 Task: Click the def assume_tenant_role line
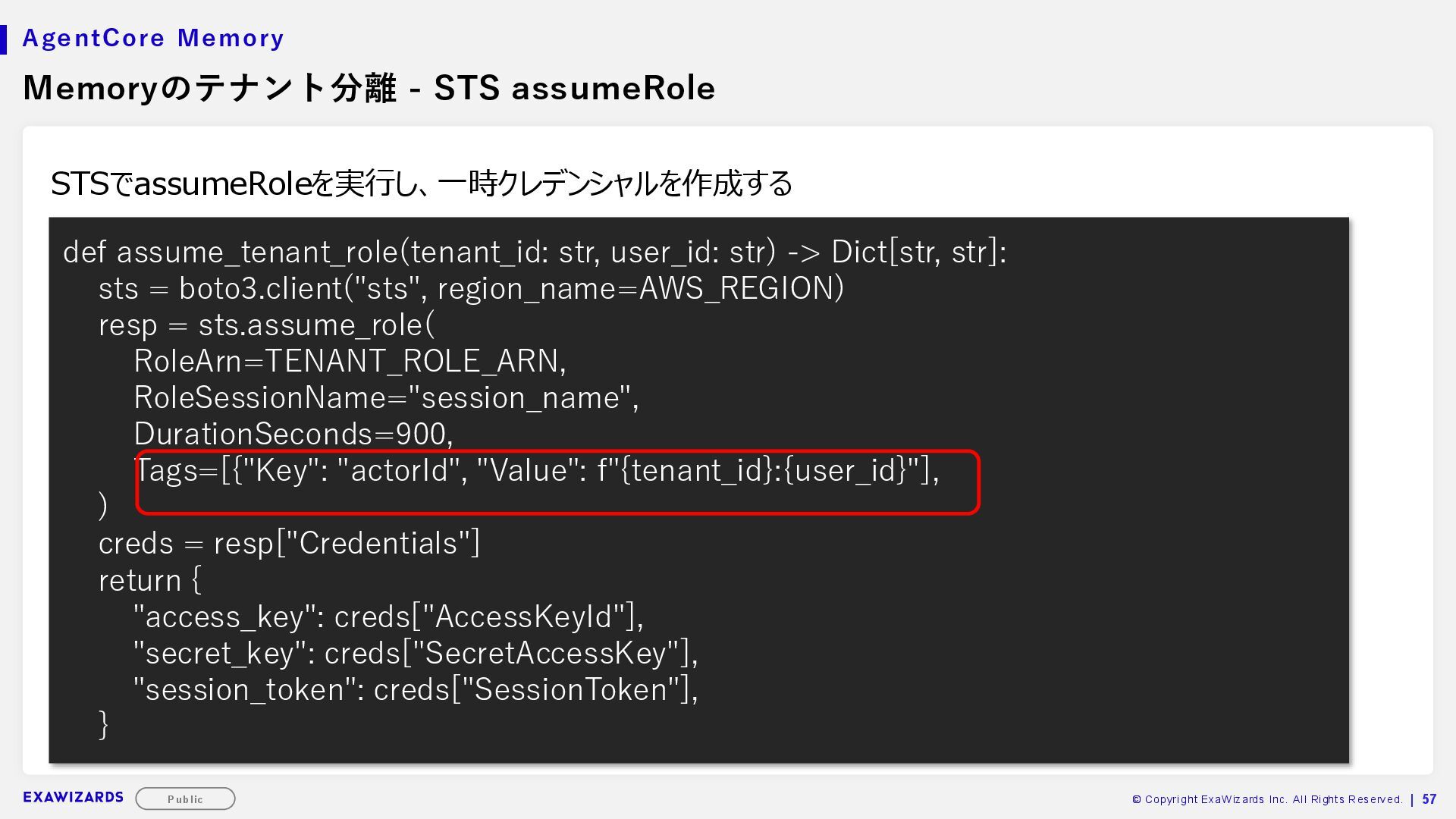coord(534,252)
